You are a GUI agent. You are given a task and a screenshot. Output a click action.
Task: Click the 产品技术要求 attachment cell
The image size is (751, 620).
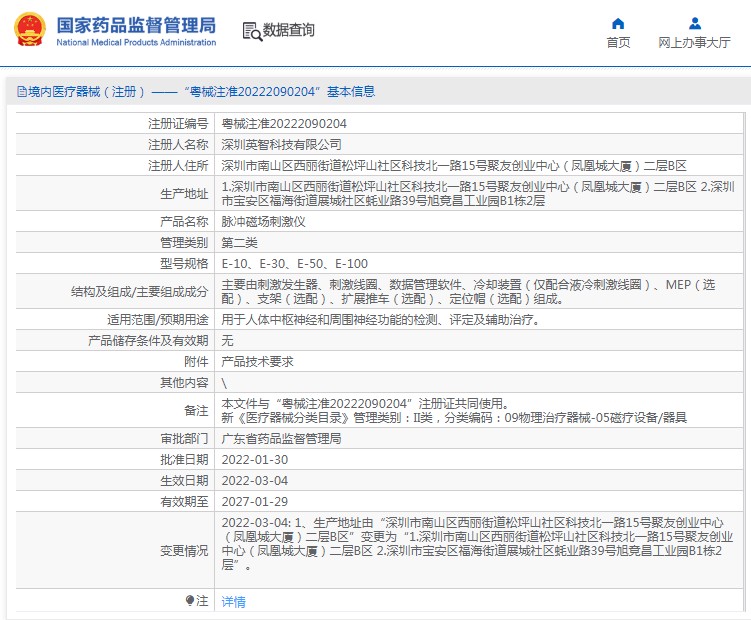(x=257, y=361)
